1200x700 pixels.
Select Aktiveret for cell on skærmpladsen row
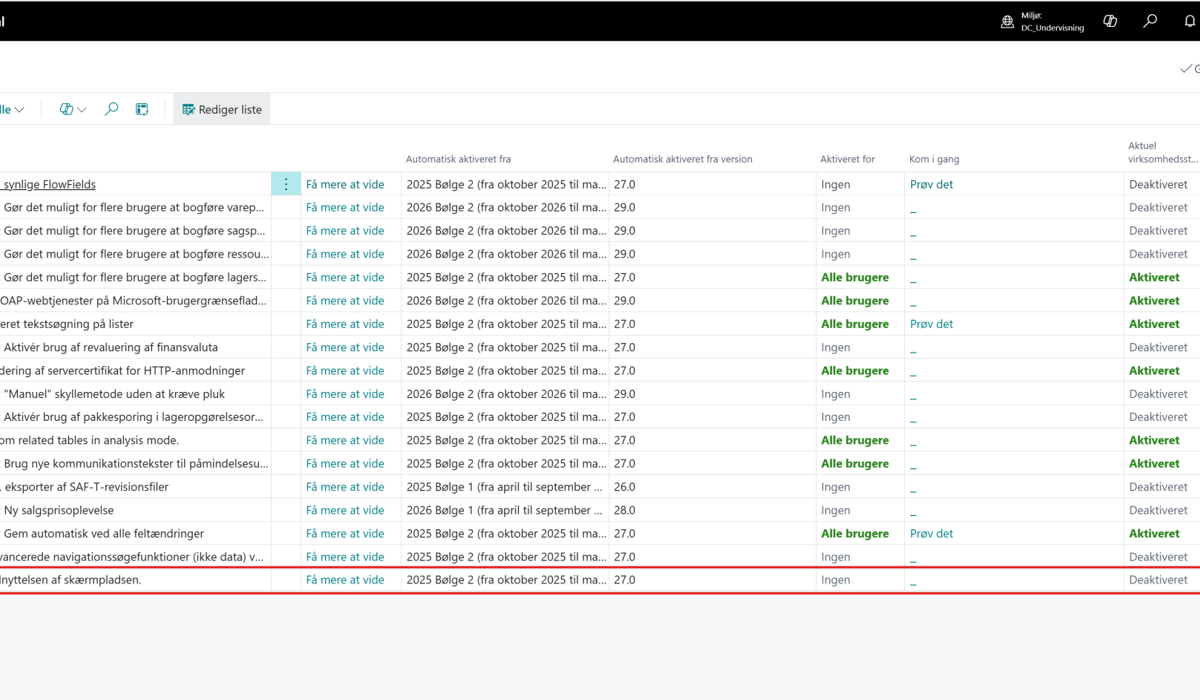860,580
